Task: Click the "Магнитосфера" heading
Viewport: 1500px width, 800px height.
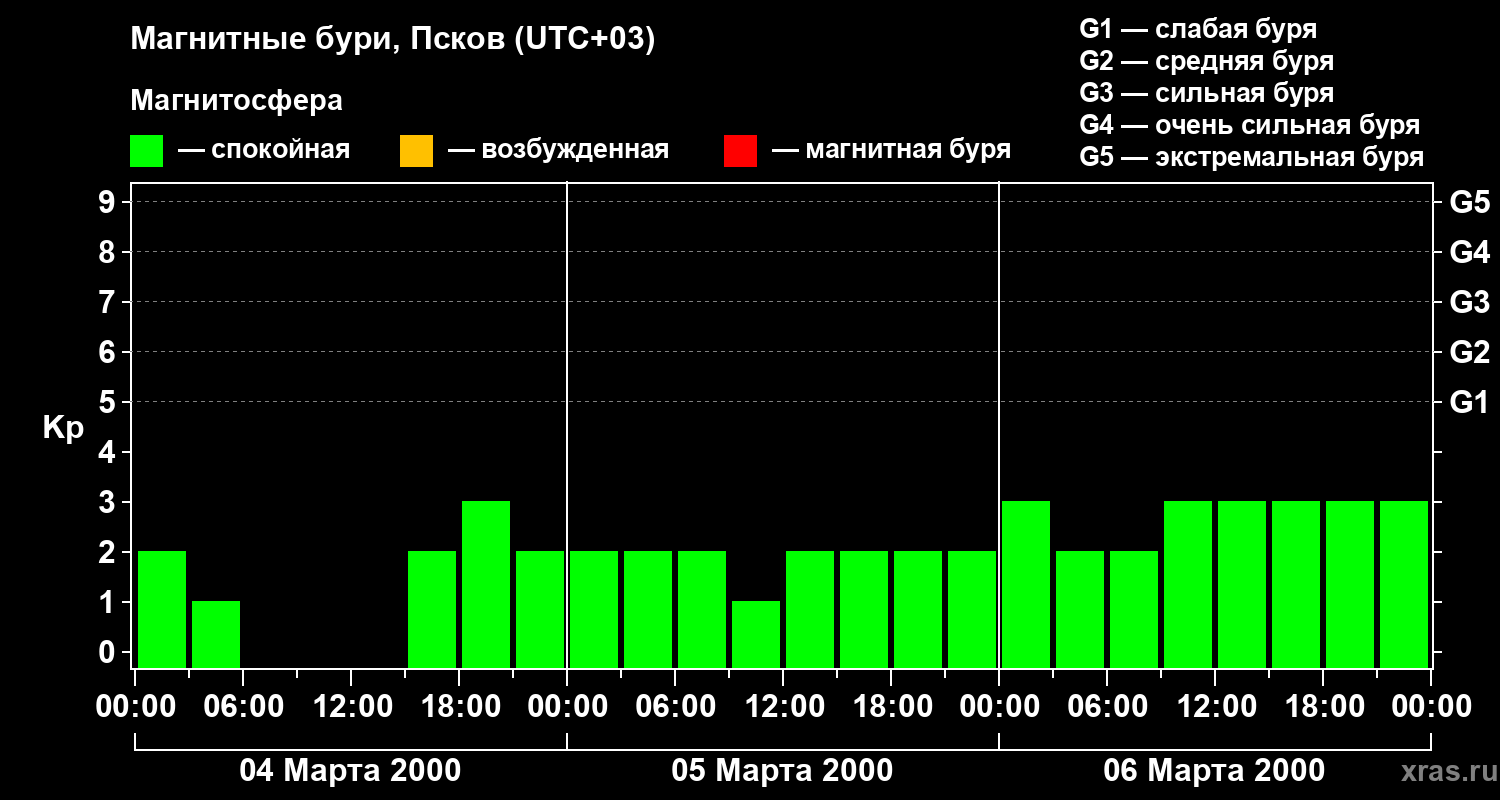Action: pyautogui.click(x=236, y=101)
